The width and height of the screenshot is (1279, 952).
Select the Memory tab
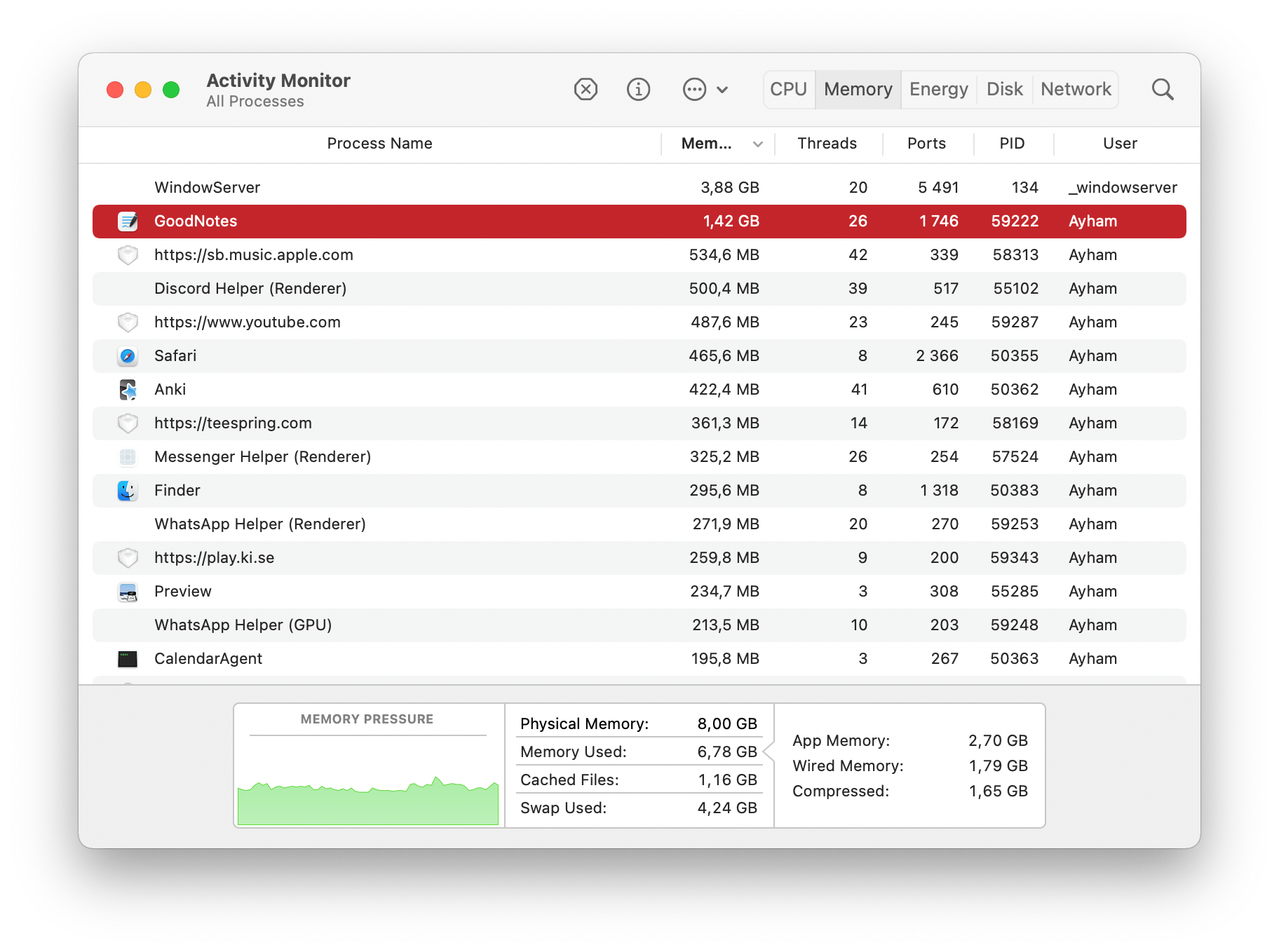click(858, 90)
